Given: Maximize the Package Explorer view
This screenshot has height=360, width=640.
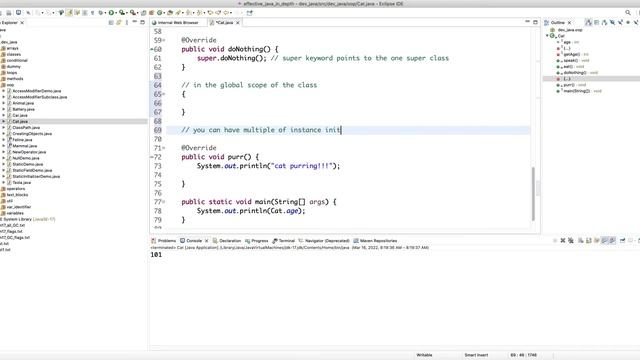Looking at the screenshot, I should (142, 22).
